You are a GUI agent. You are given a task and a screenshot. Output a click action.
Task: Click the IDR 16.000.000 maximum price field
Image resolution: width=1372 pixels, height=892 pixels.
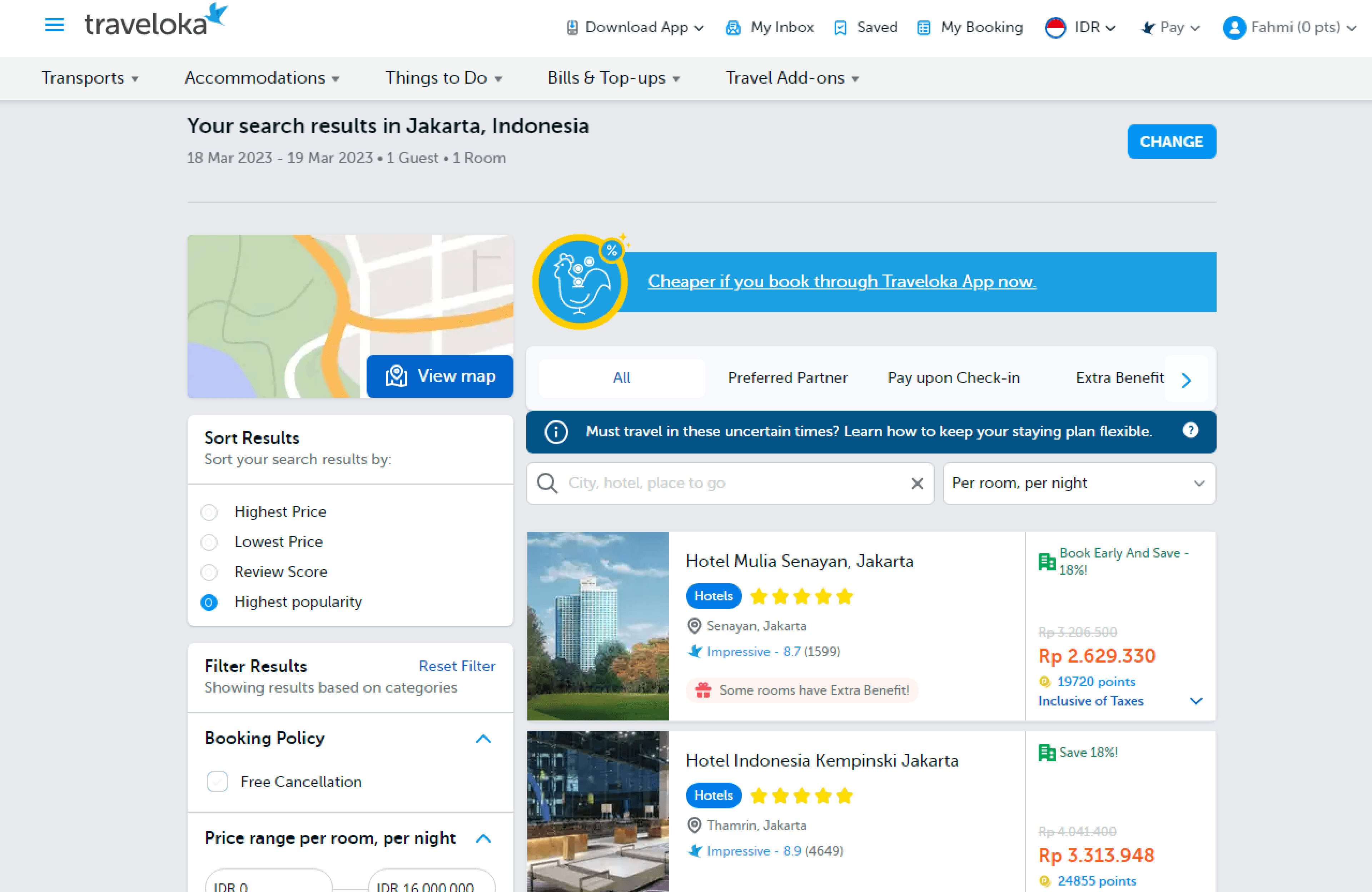(432, 881)
